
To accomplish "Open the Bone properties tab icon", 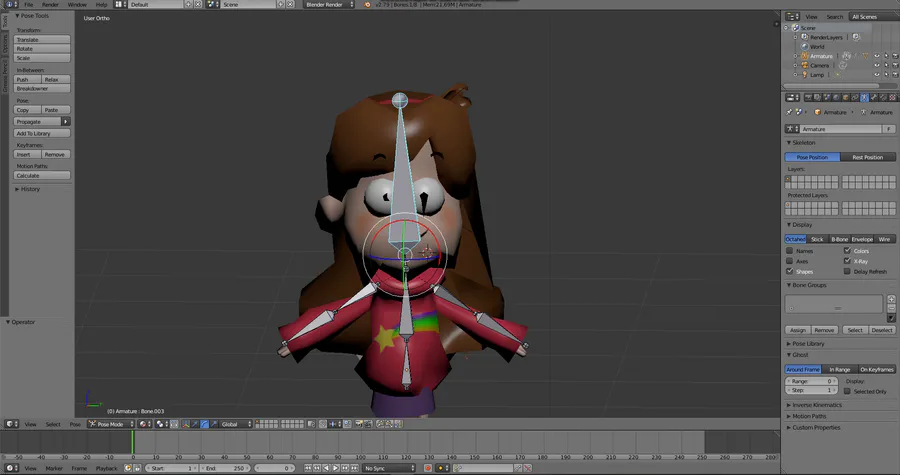I will (874, 98).
